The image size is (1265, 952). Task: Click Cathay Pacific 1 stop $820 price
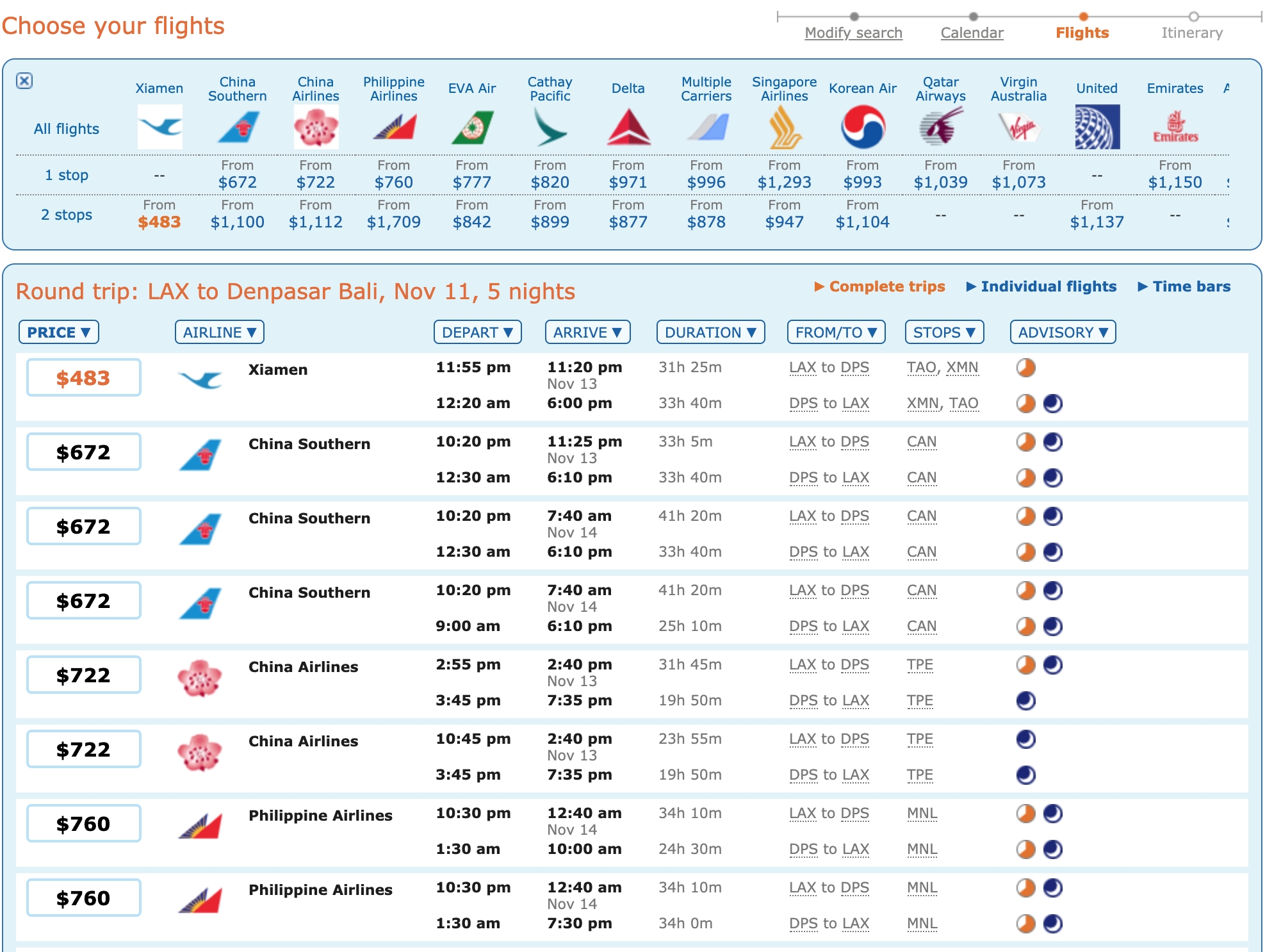[550, 182]
